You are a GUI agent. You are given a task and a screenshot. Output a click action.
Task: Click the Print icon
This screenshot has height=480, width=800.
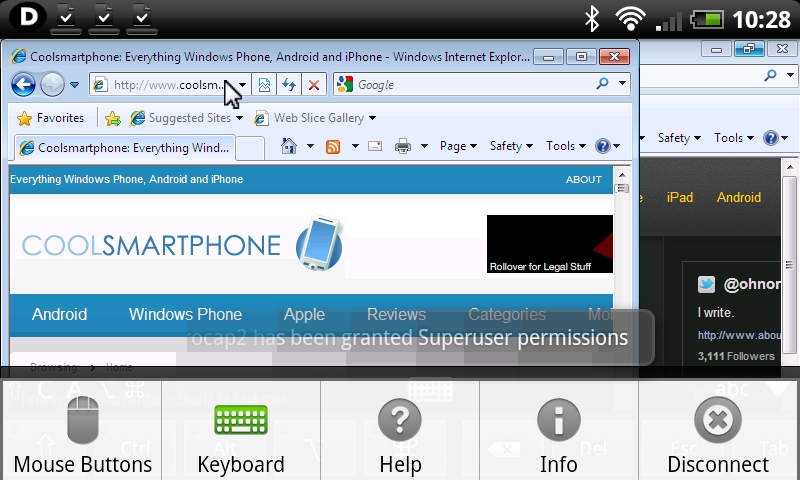403,147
